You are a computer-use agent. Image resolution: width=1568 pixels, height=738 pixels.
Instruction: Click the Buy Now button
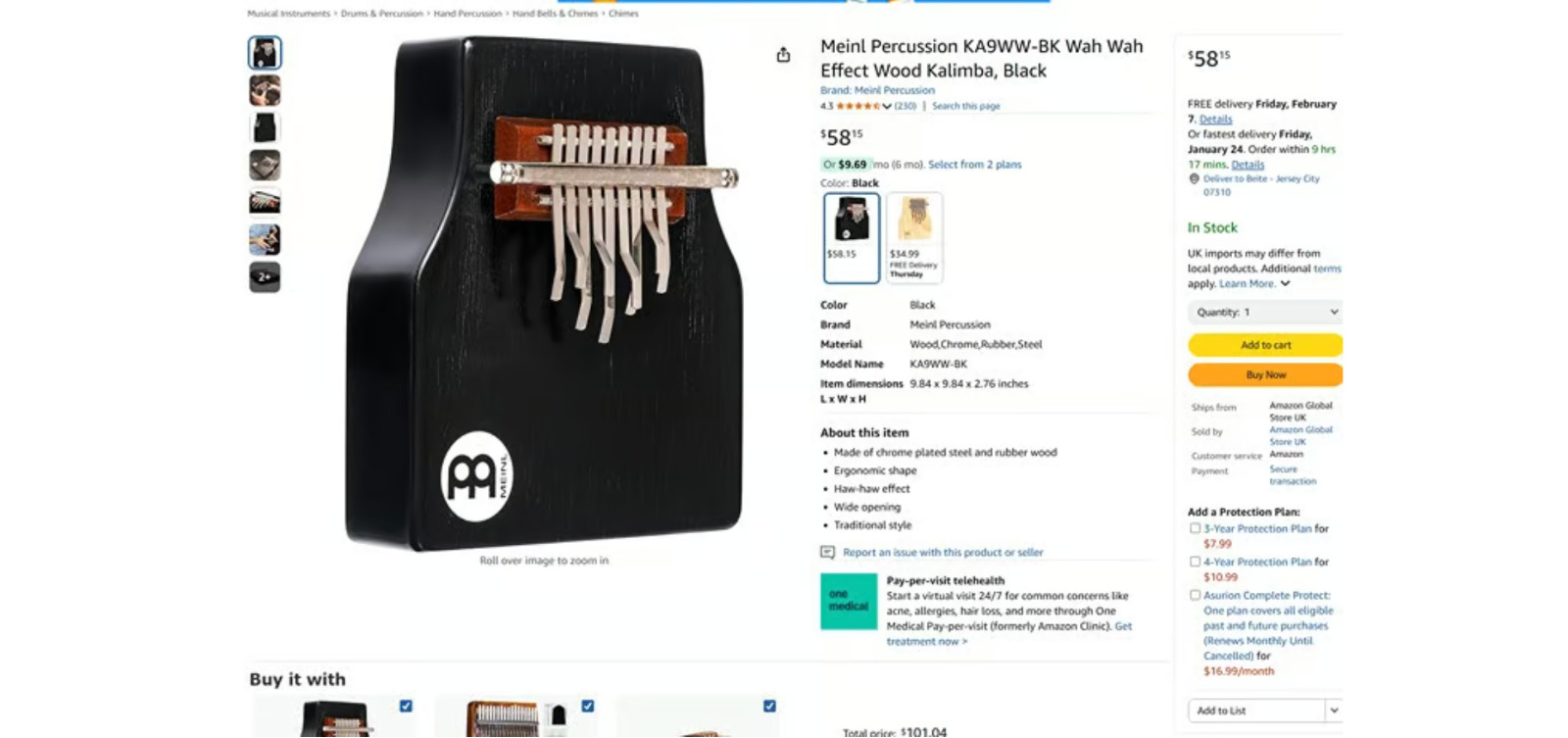click(1265, 374)
